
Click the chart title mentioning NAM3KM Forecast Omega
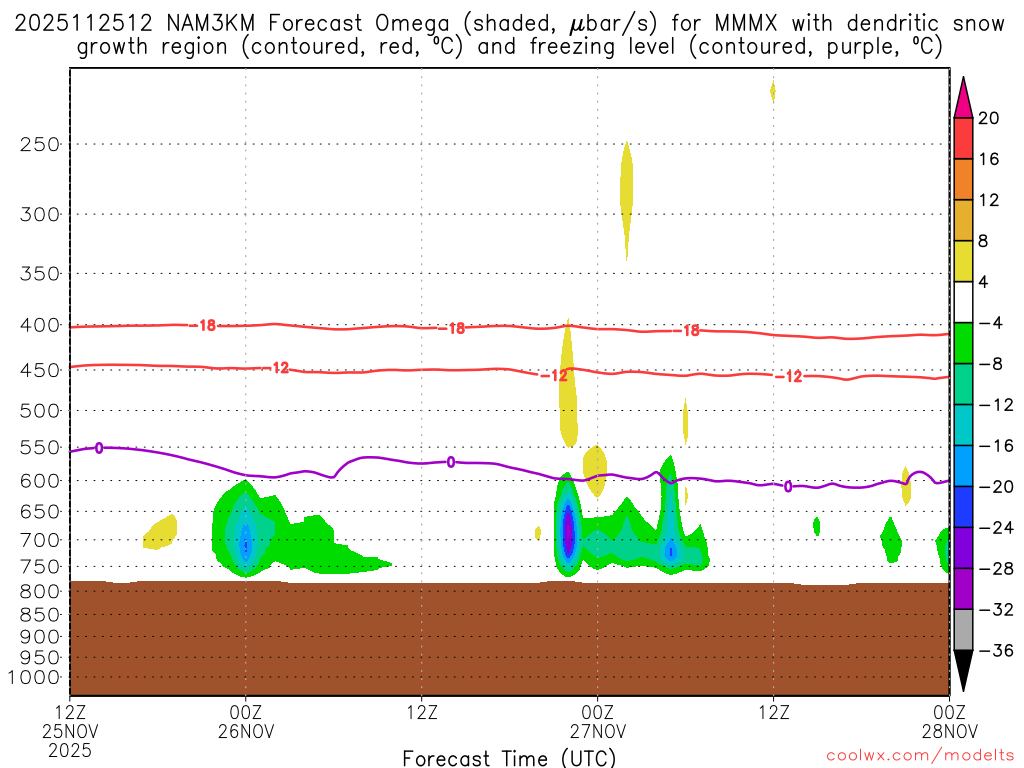click(510, 35)
